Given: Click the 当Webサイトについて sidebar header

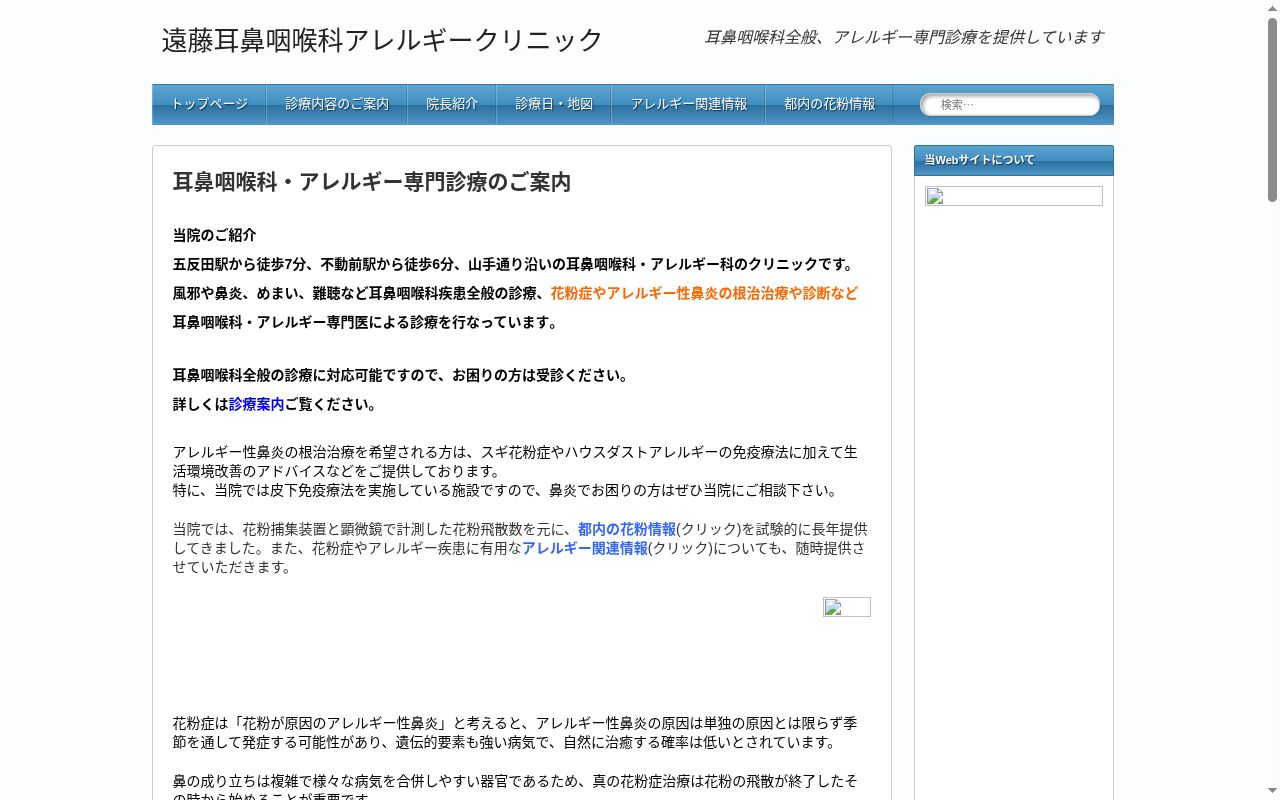Looking at the screenshot, I should 1014,160.
